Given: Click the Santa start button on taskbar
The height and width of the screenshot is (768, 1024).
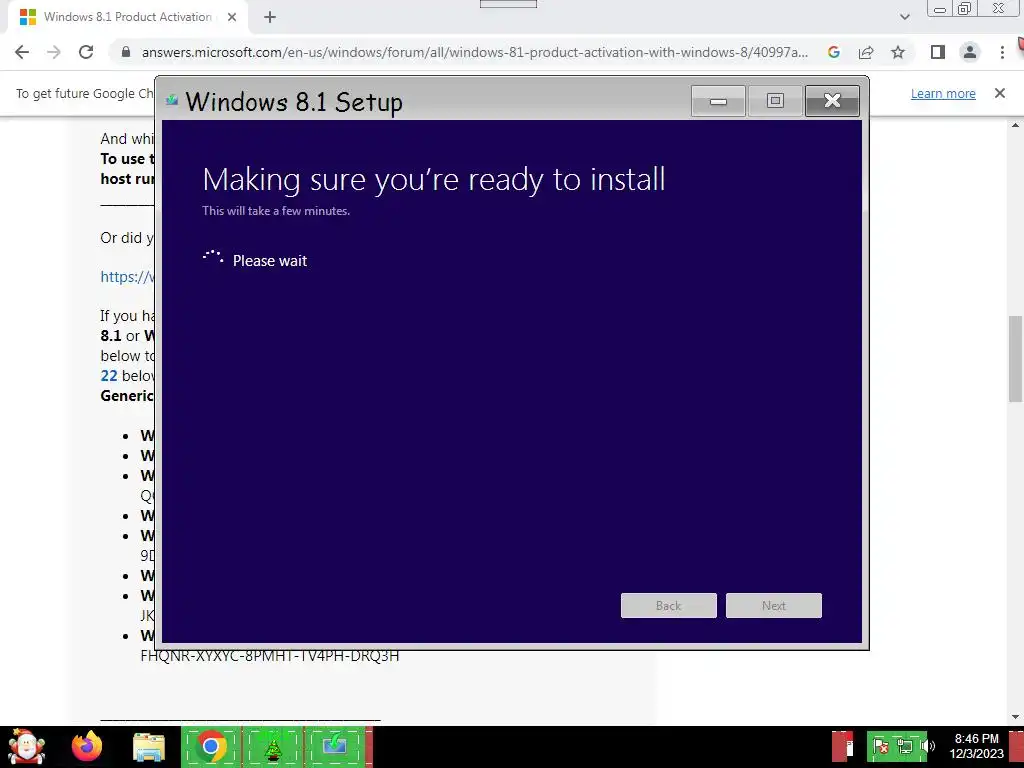Looking at the screenshot, I should 26,747.
